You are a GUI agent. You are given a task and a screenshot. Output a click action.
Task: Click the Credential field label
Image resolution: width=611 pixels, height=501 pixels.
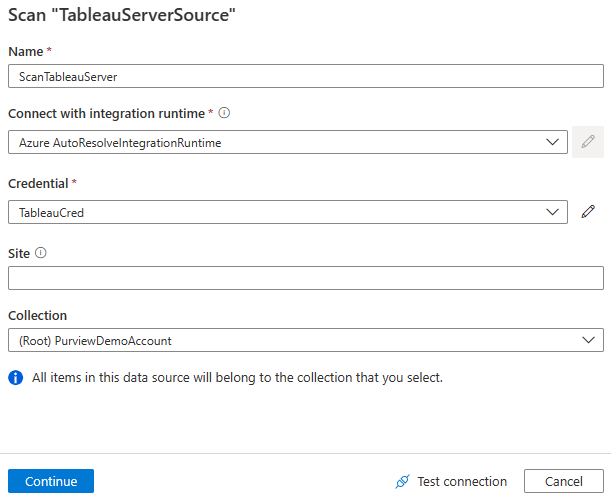38,184
